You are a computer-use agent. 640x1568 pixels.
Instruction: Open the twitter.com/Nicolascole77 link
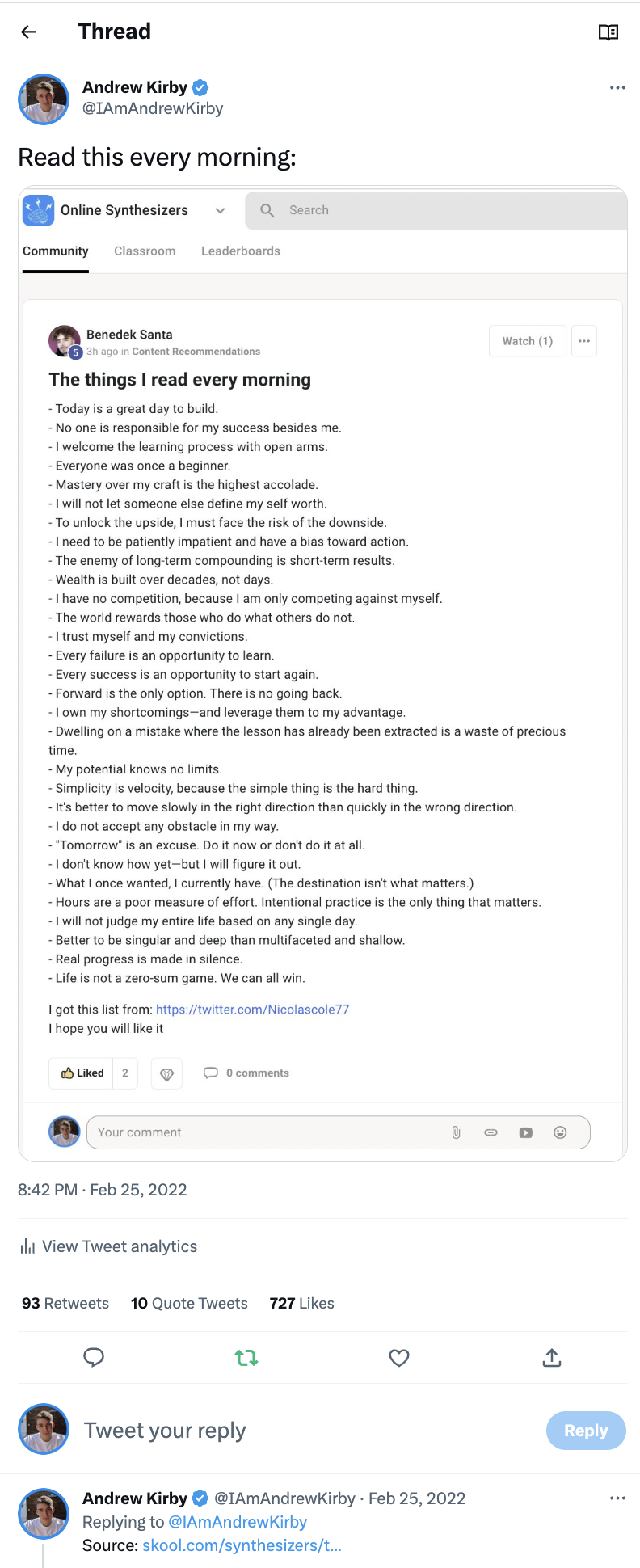click(x=252, y=1010)
